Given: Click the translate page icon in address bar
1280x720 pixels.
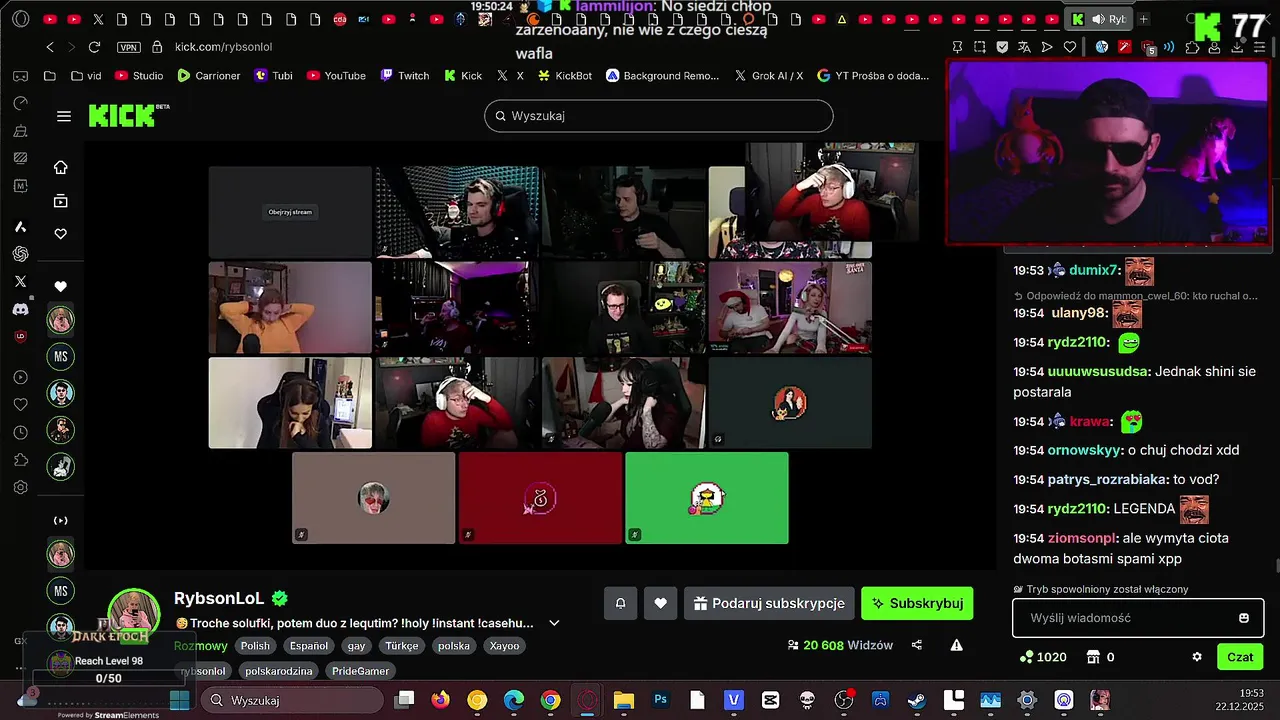Looking at the screenshot, I should tap(1025, 47).
